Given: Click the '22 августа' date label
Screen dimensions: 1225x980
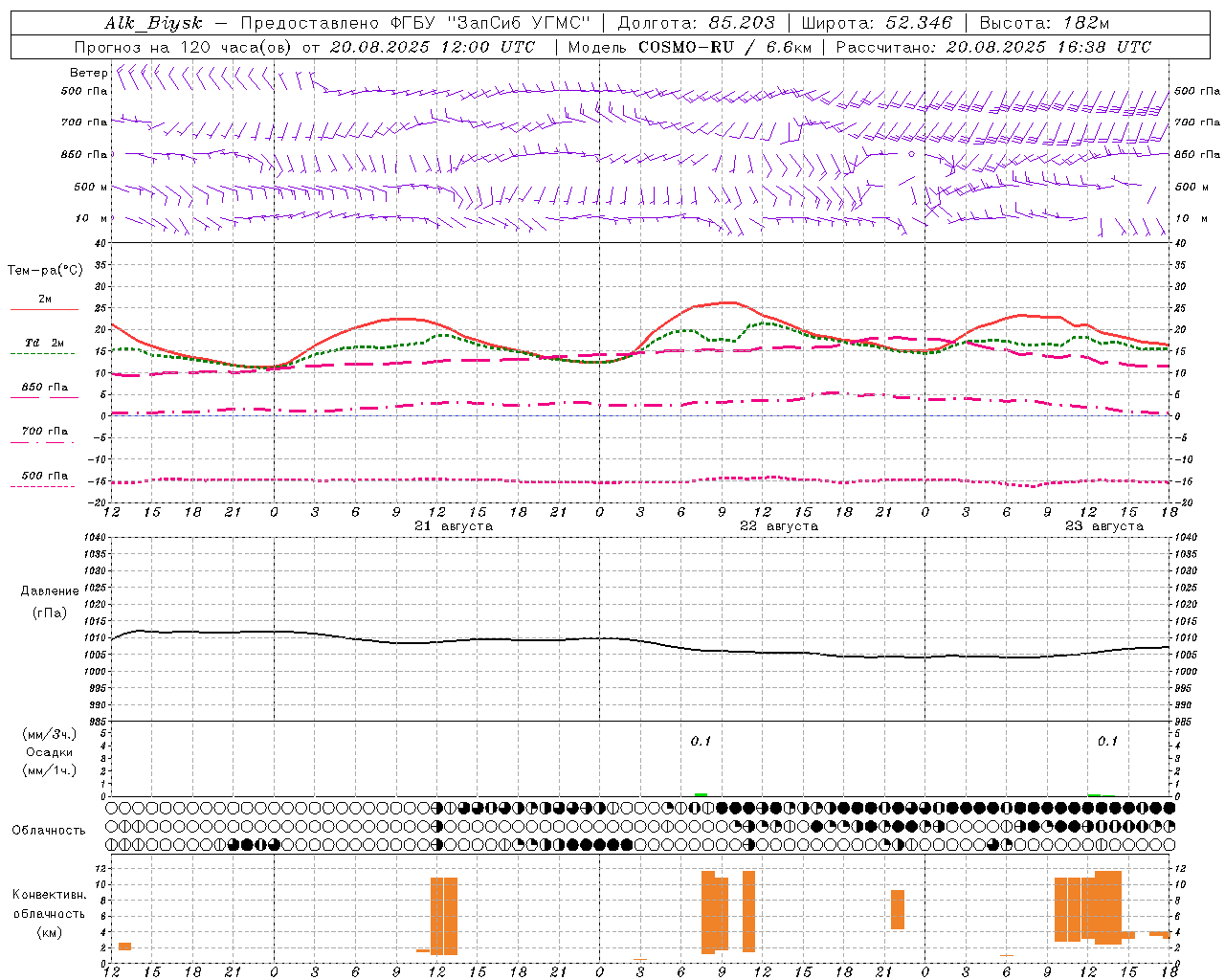Looking at the screenshot, I should [x=779, y=526].
